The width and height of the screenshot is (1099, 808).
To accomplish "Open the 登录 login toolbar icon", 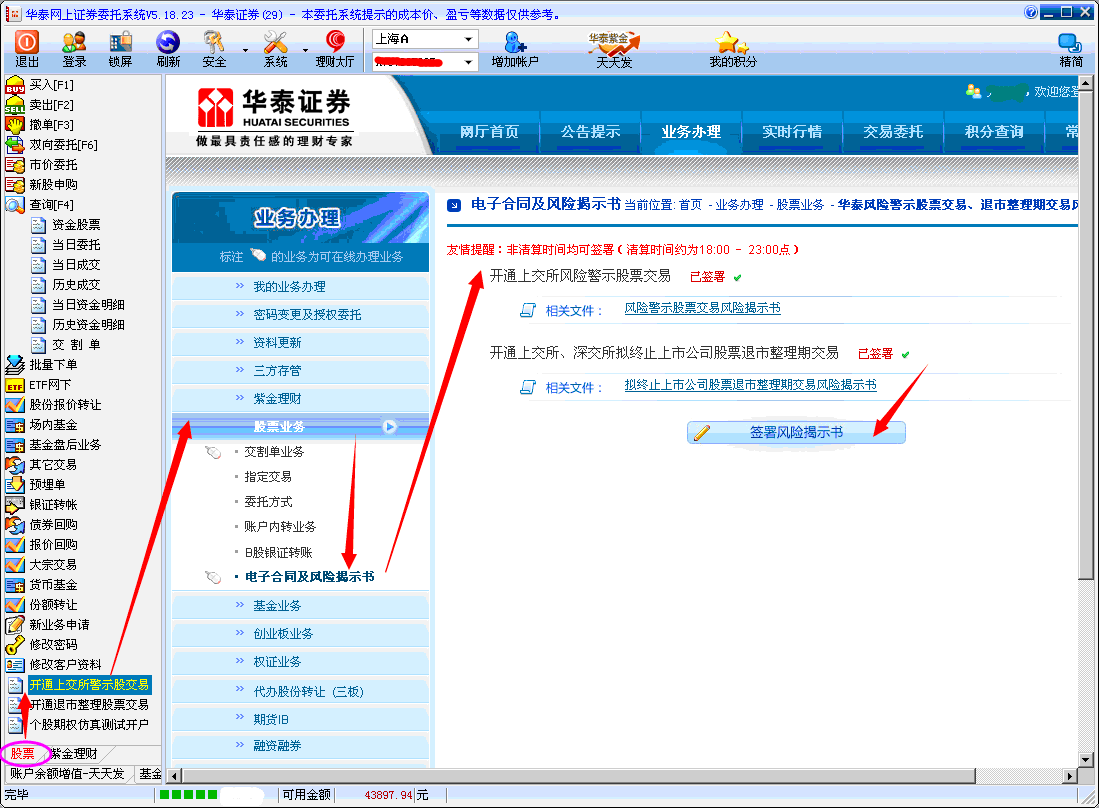I will click(74, 49).
